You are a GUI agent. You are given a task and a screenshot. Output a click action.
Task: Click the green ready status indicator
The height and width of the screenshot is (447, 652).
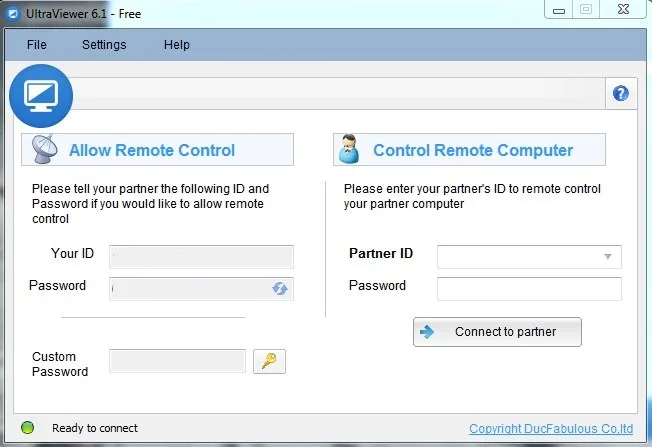(x=27, y=427)
